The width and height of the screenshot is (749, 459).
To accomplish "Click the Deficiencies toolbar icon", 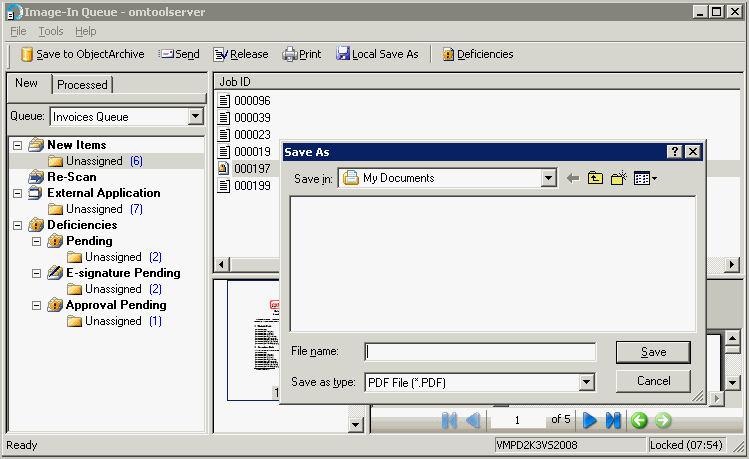I will point(448,54).
